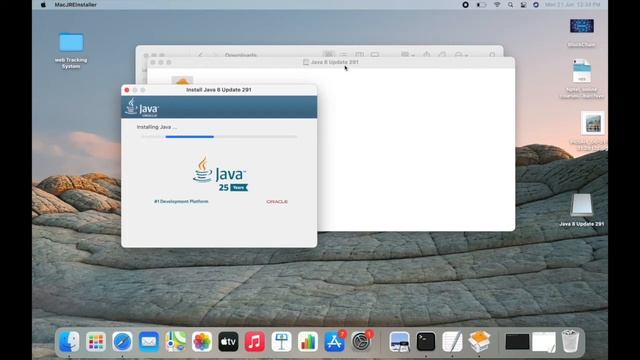The width and height of the screenshot is (640, 360).
Task: Switch Downloads window to column view
Action: (359, 55)
